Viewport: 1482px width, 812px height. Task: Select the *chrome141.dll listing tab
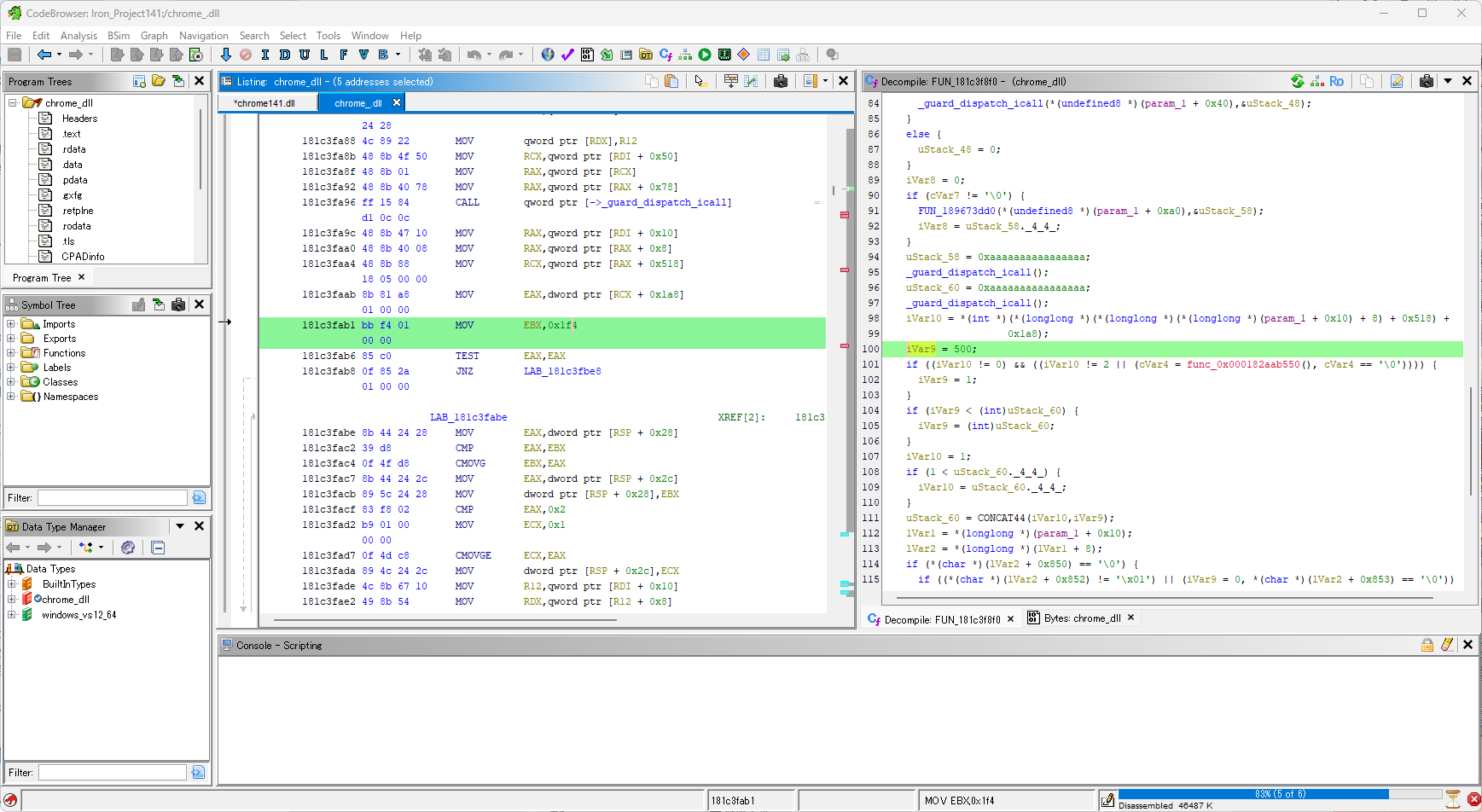[x=265, y=103]
